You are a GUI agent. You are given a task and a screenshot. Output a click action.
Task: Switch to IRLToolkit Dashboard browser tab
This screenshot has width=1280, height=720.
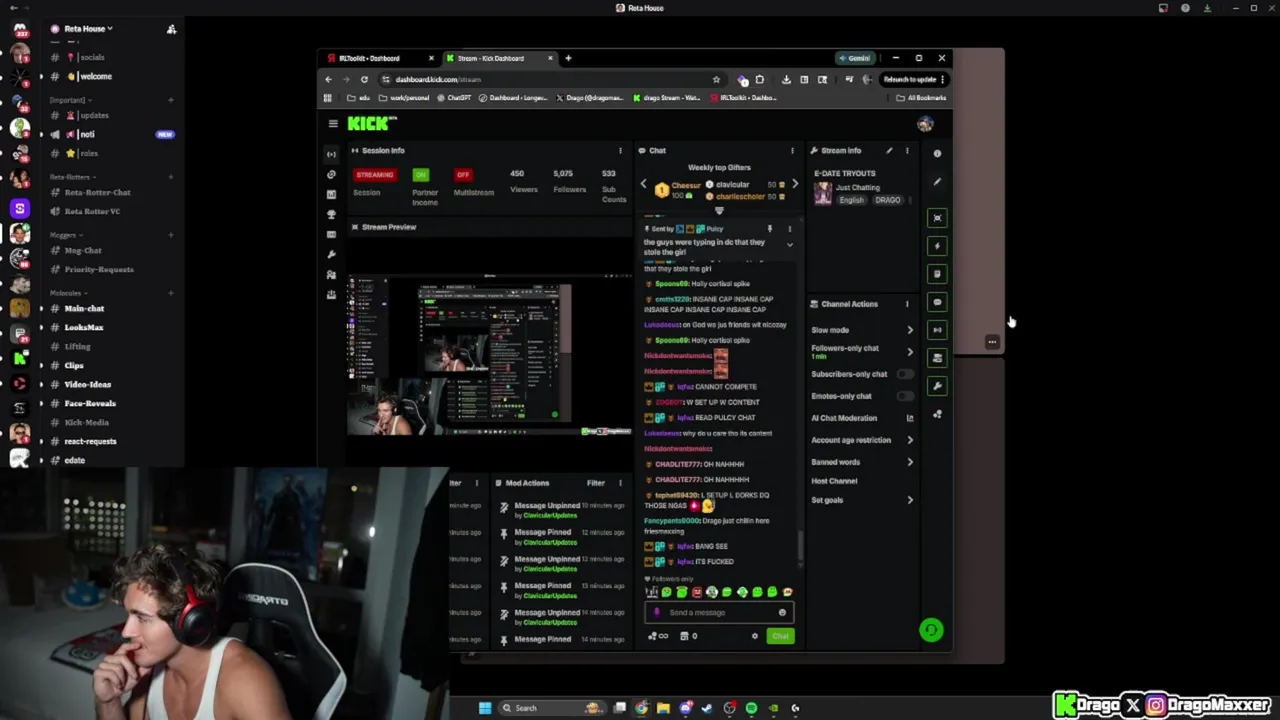(x=378, y=58)
